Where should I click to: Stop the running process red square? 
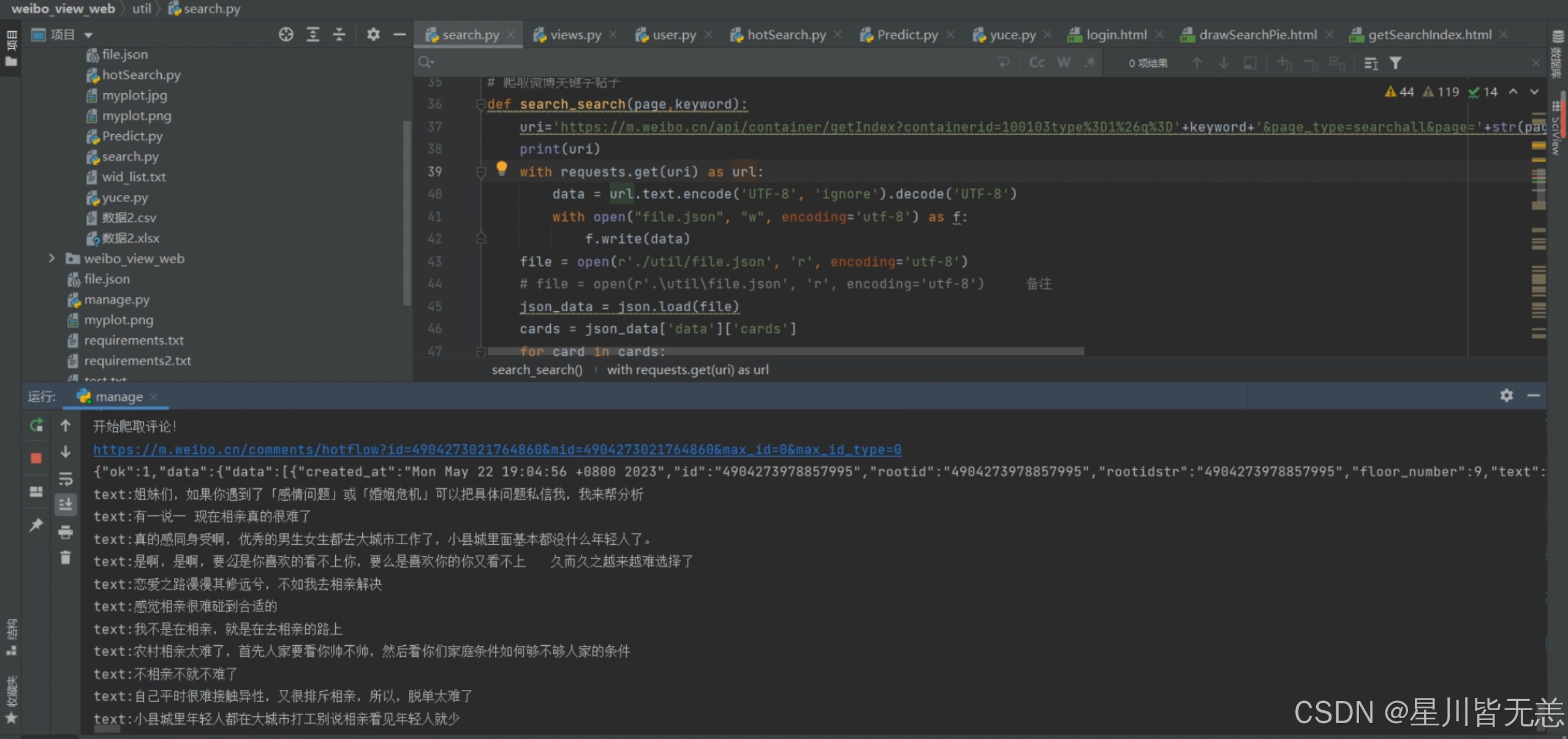coord(36,458)
